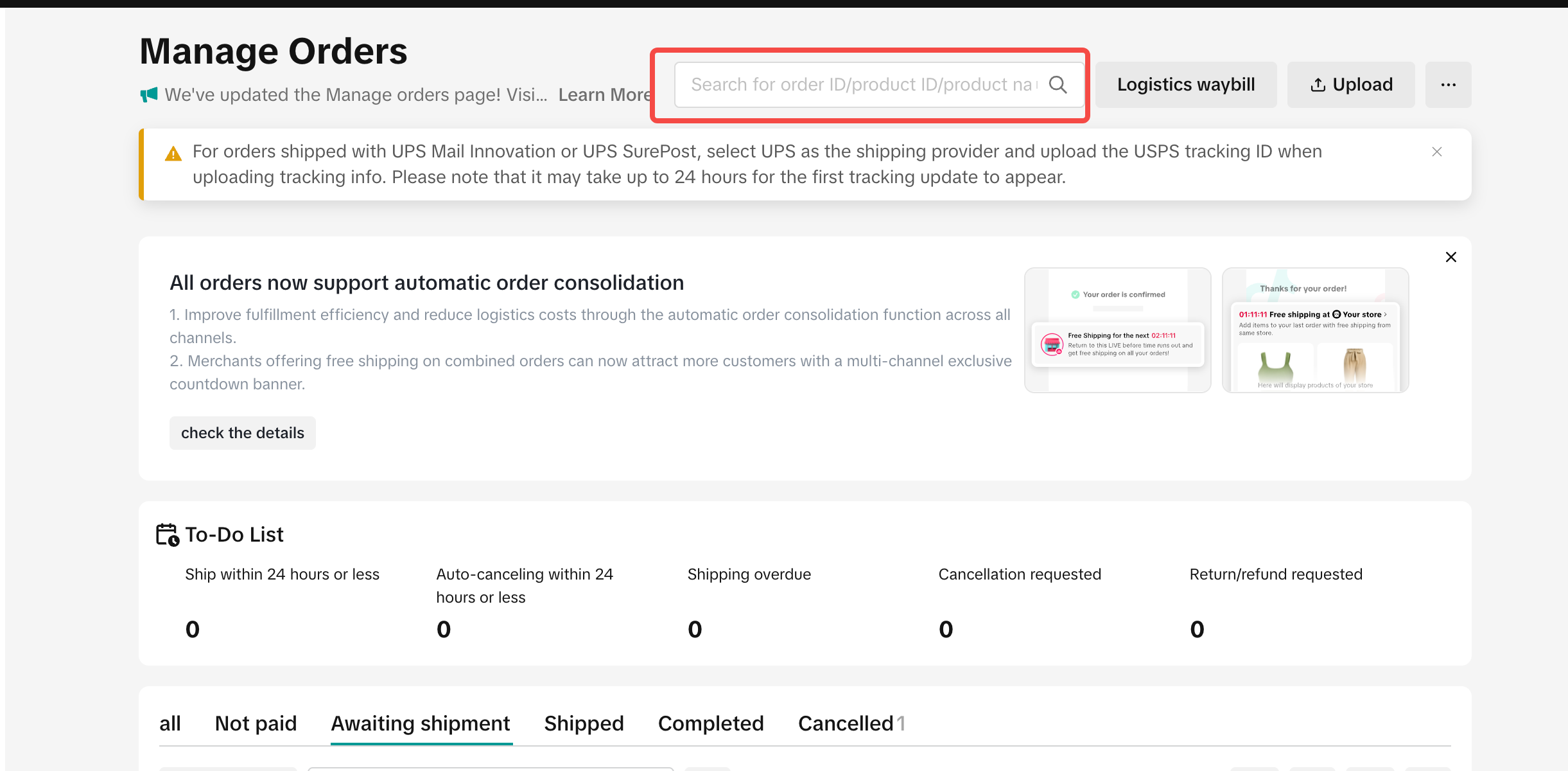1568x771 pixels.
Task: Click the megaphone announcement icon
Action: 148,95
